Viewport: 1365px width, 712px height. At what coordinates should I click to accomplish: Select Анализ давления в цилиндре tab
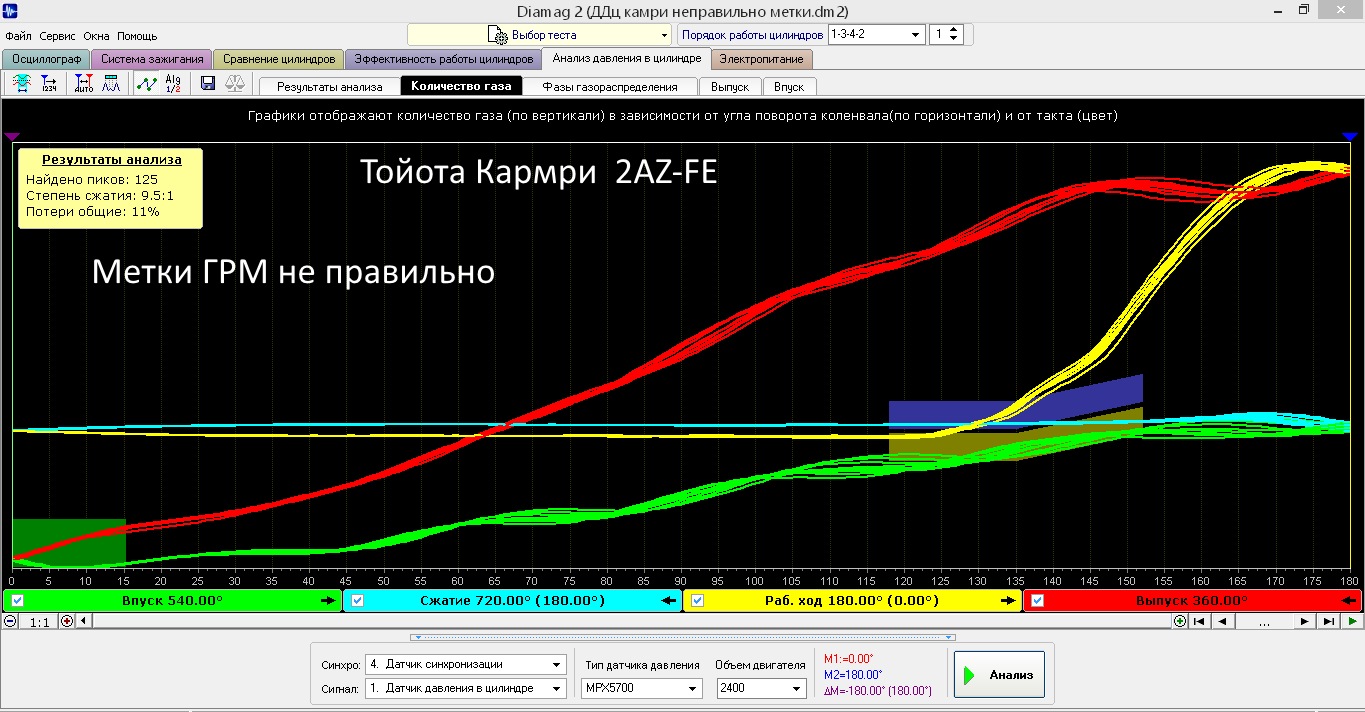627,58
